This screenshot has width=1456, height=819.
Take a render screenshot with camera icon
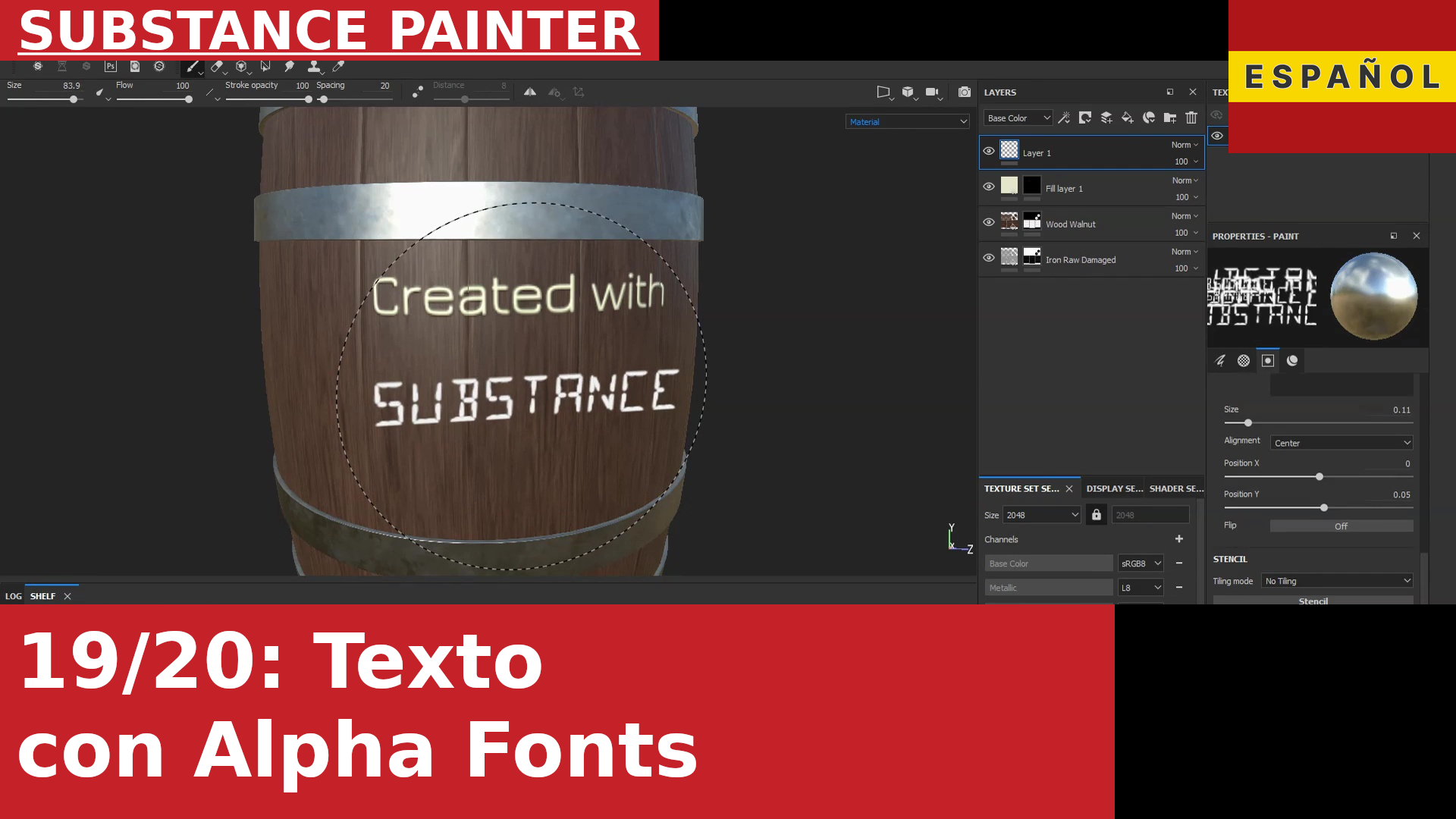click(965, 92)
